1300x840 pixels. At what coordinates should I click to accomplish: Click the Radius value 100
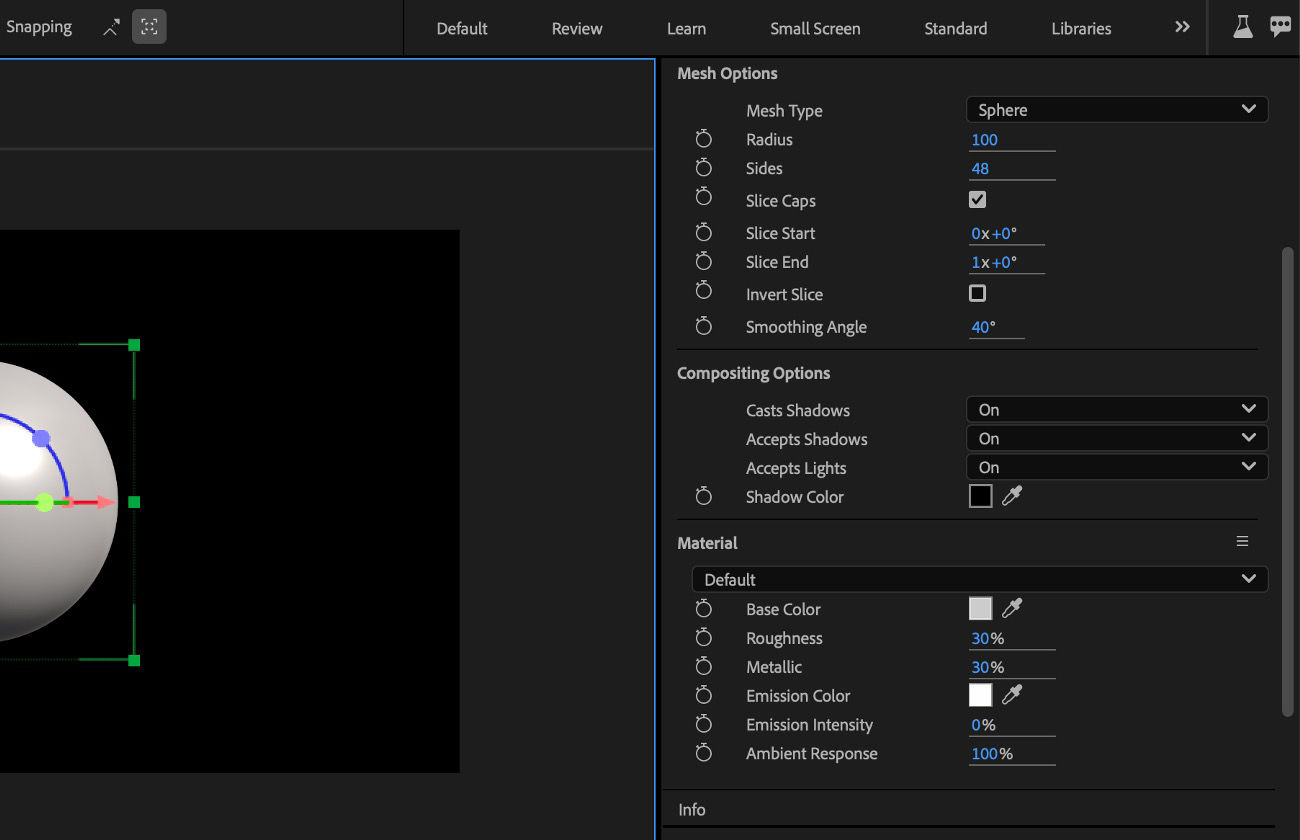coord(985,140)
